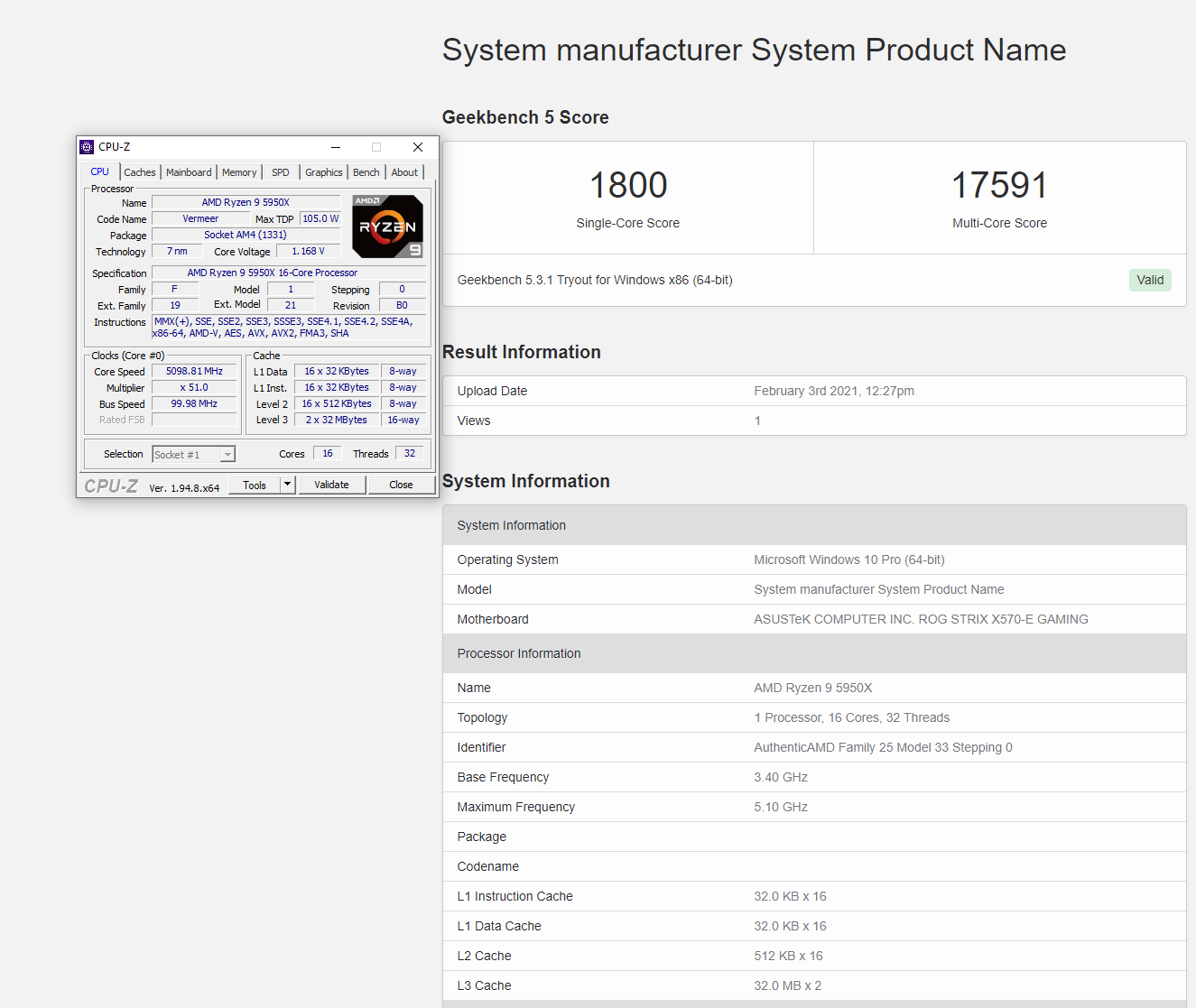Select the Core Voltage value 1.168 V
Viewport: 1196px width, 1008px height.
pos(308,251)
